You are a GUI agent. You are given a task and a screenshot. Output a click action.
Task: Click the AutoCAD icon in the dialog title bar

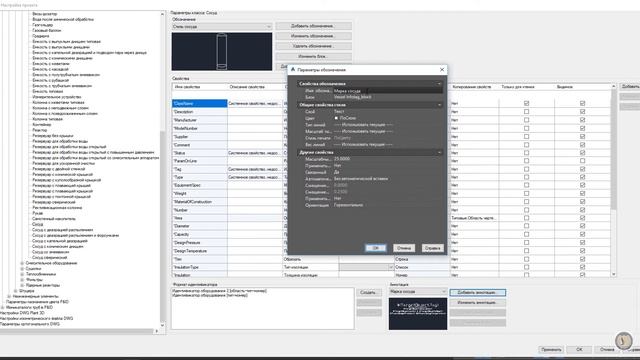[293, 69]
